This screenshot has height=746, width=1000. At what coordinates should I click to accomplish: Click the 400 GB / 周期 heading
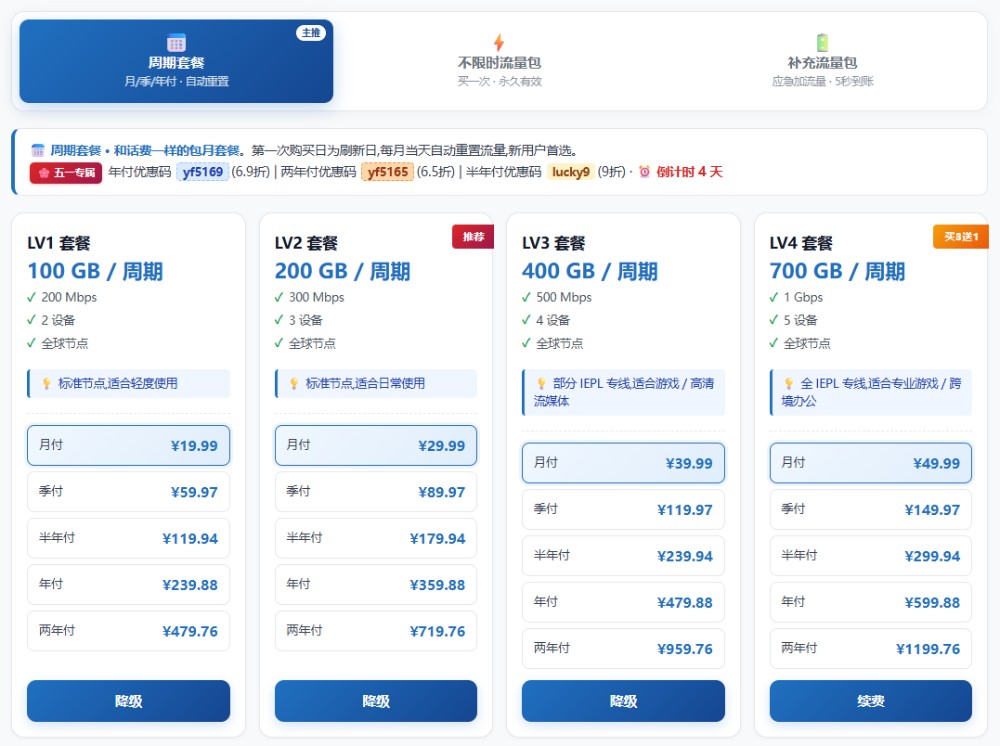pos(590,271)
